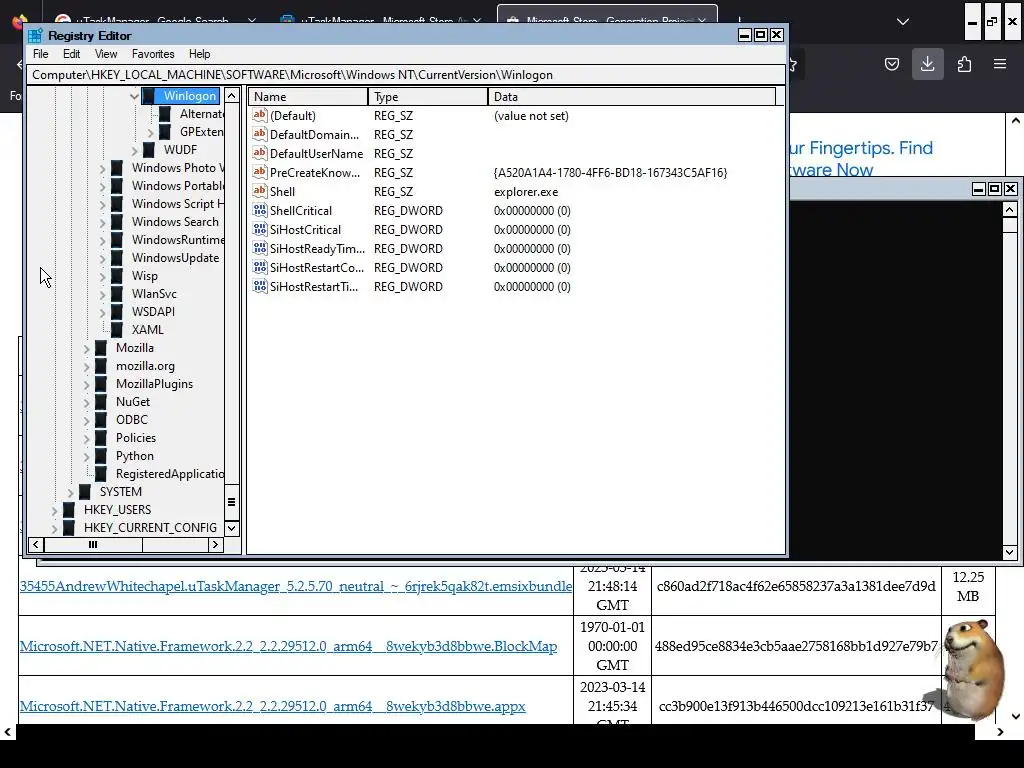Select the Windows Script Host tree key
The width and height of the screenshot is (1024, 768).
(x=177, y=204)
